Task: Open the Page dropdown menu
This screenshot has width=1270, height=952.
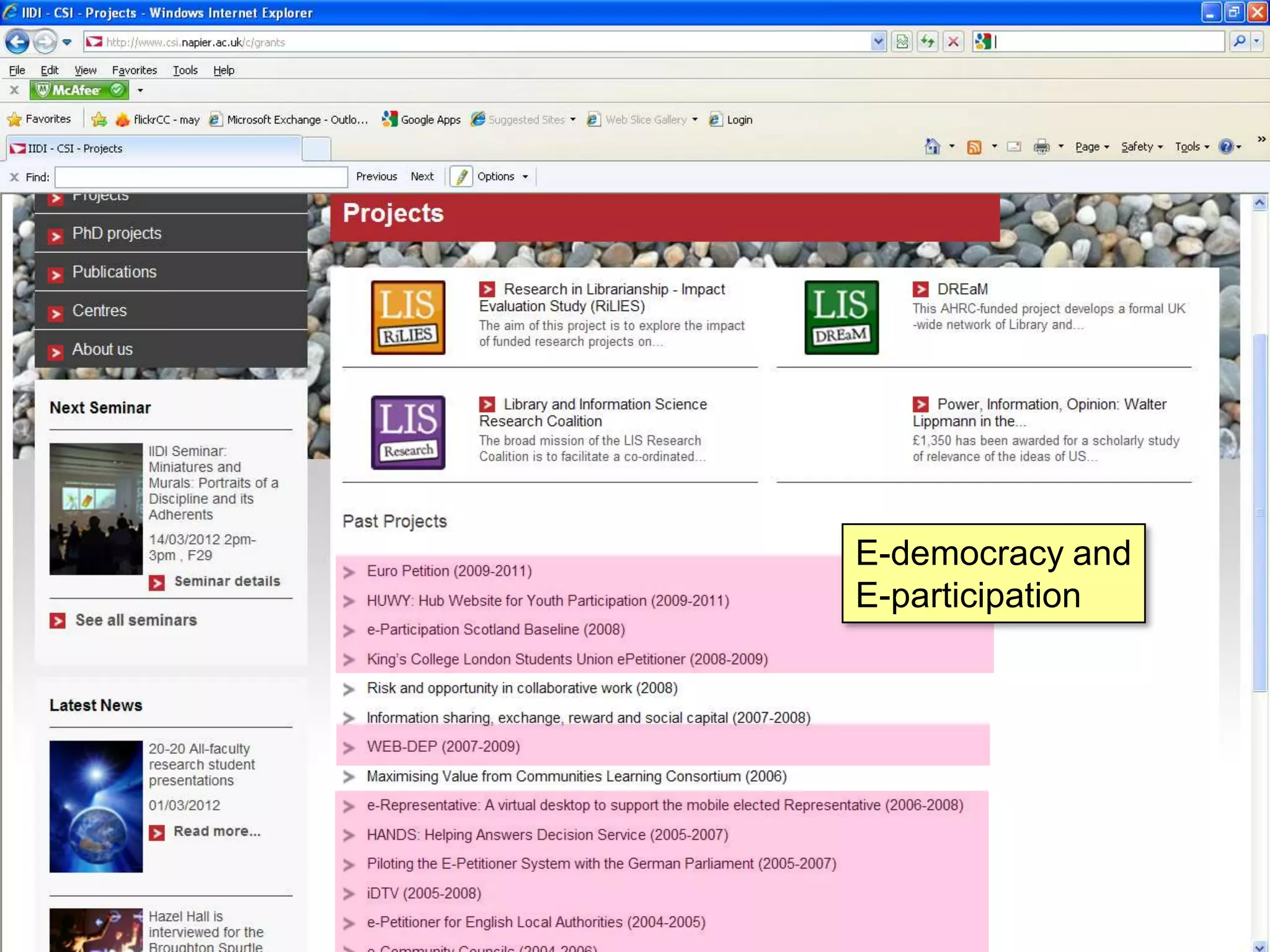Action: 1092,147
